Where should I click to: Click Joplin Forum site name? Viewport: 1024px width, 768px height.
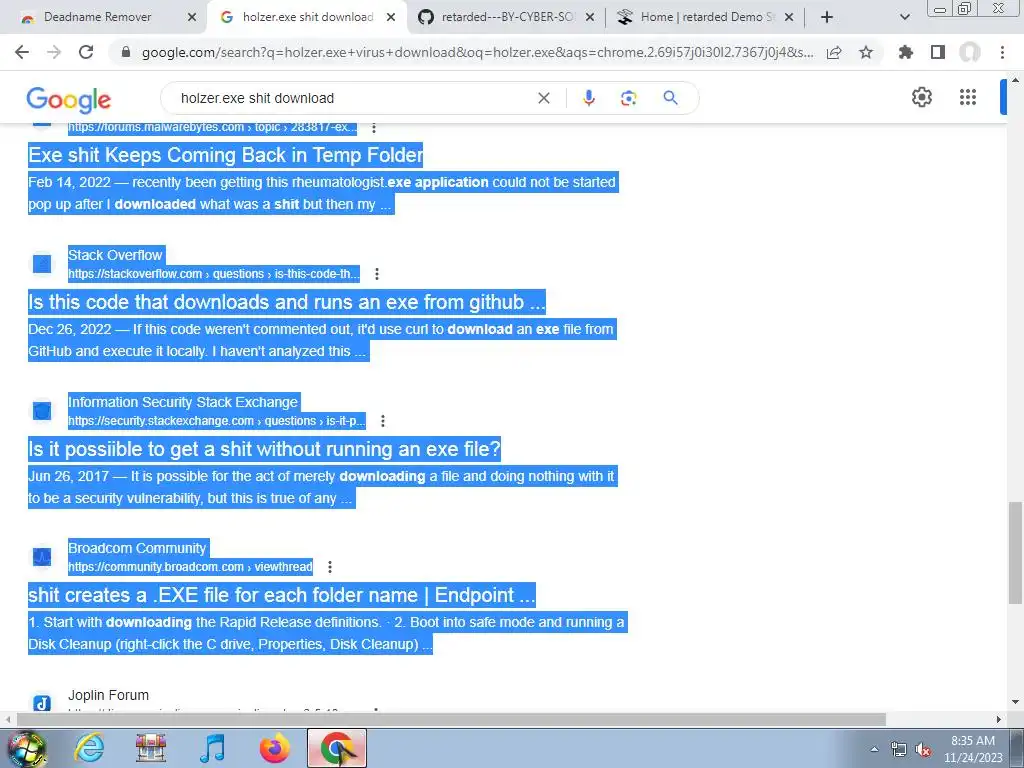(x=108, y=695)
